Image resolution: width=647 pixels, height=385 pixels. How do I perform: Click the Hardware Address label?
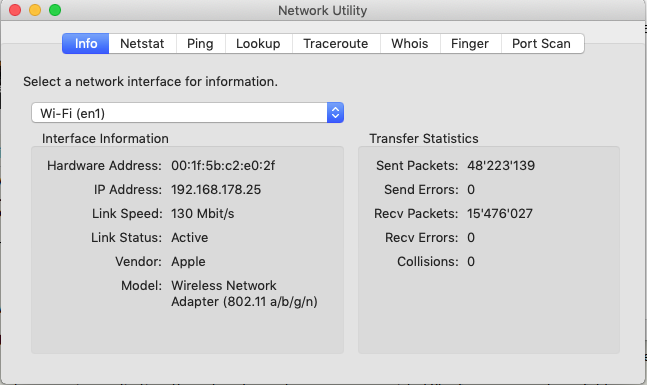104,165
